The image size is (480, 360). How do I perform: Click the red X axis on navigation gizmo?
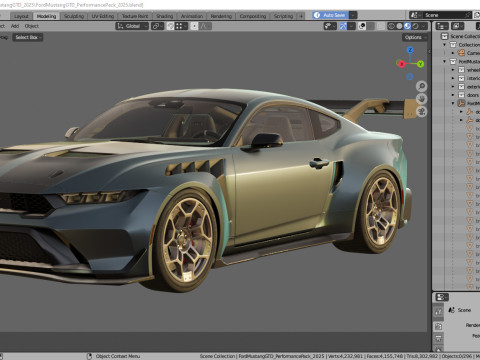401,64
